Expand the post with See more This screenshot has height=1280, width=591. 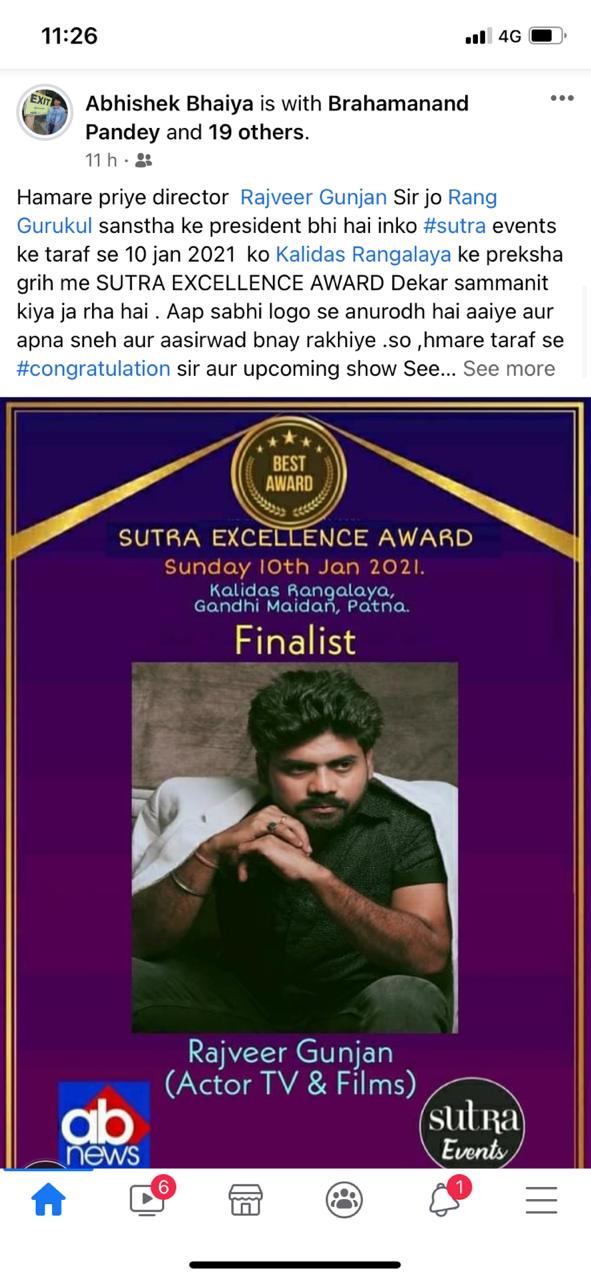point(509,368)
